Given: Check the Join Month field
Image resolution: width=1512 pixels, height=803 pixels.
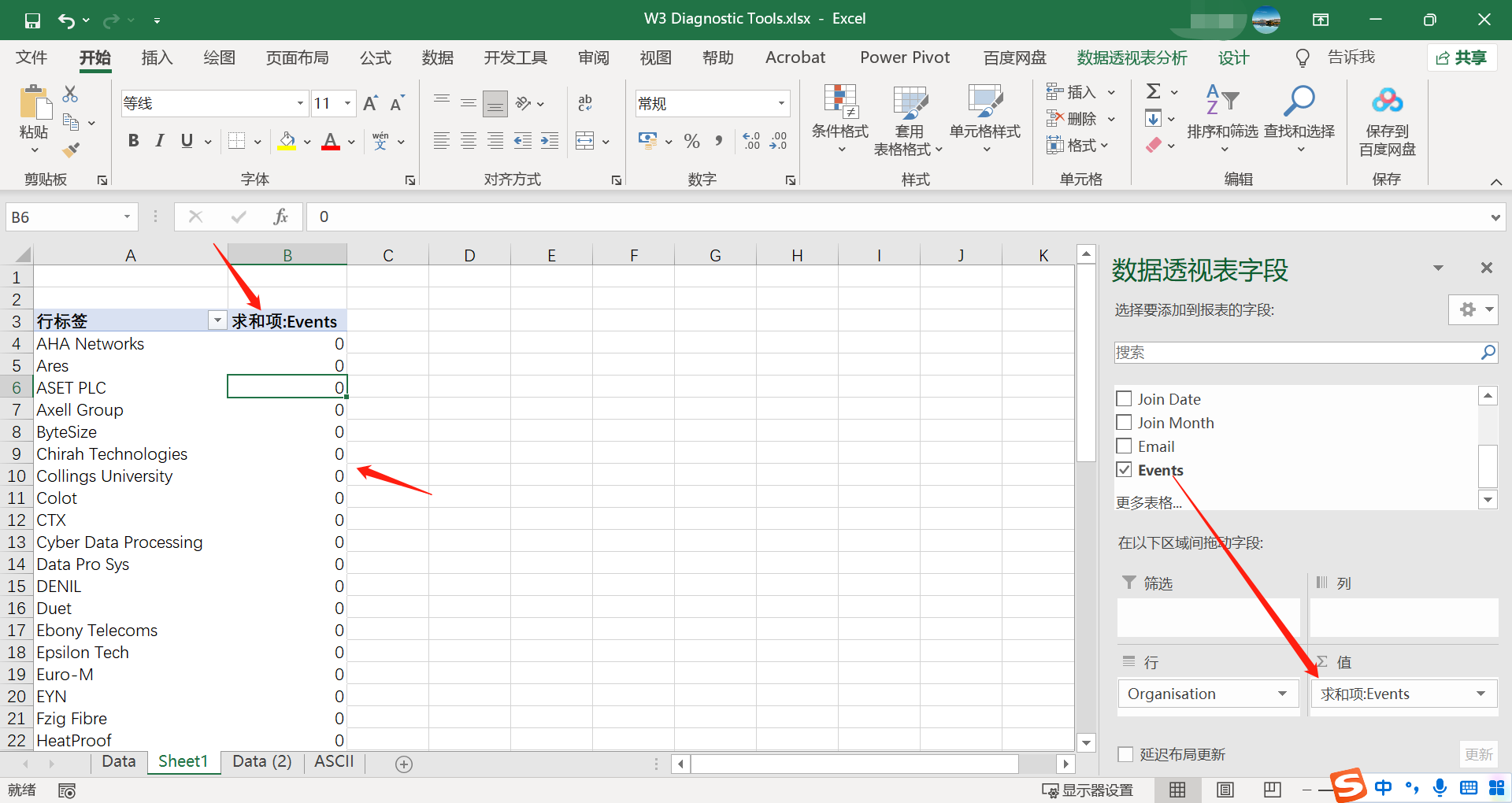Looking at the screenshot, I should click(x=1124, y=422).
